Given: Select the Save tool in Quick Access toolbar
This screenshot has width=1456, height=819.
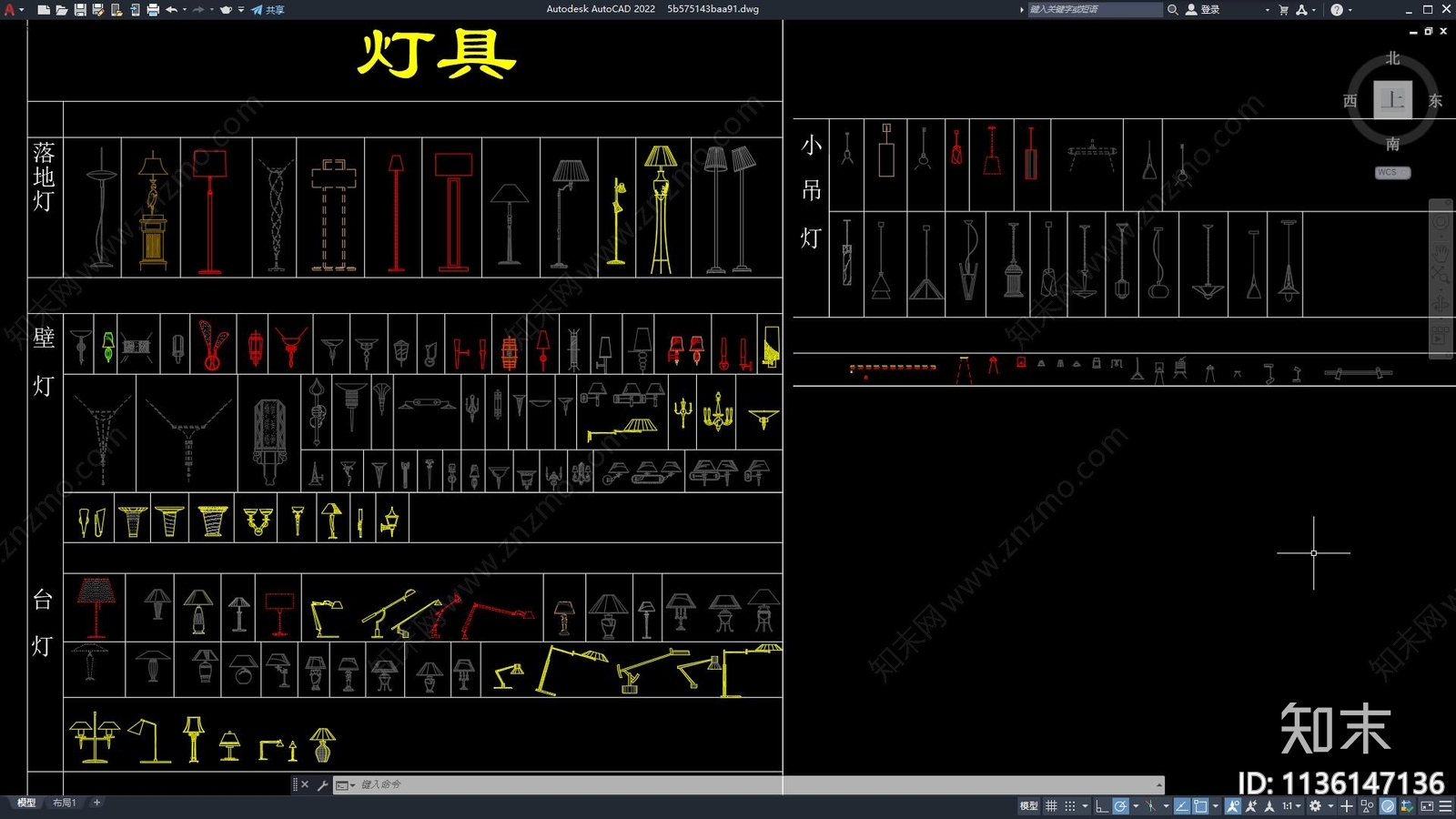Looking at the screenshot, I should (x=80, y=9).
